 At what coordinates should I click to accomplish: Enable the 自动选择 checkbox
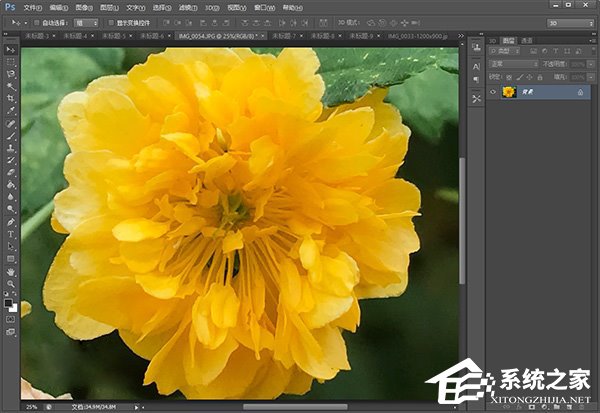pyautogui.click(x=35, y=21)
